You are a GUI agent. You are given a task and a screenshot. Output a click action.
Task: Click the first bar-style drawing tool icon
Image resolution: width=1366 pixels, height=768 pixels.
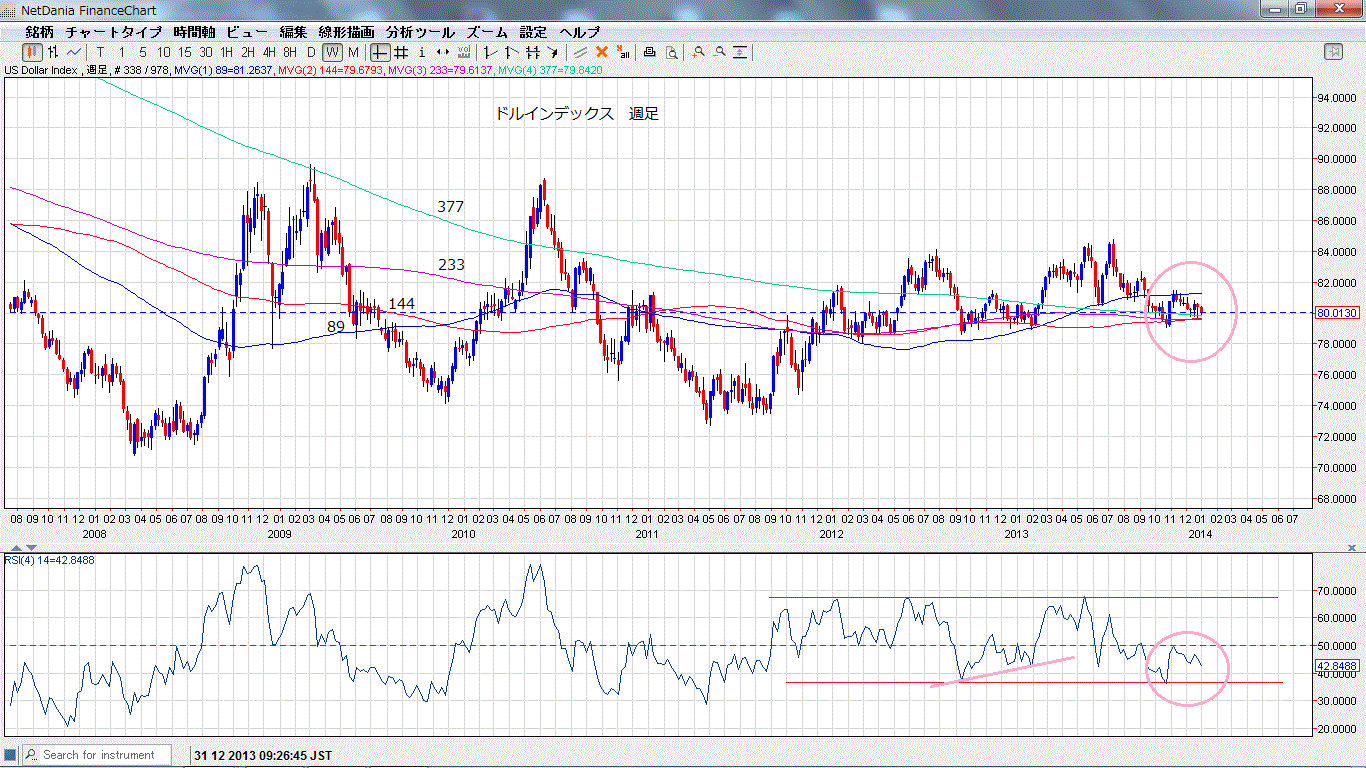pos(491,52)
